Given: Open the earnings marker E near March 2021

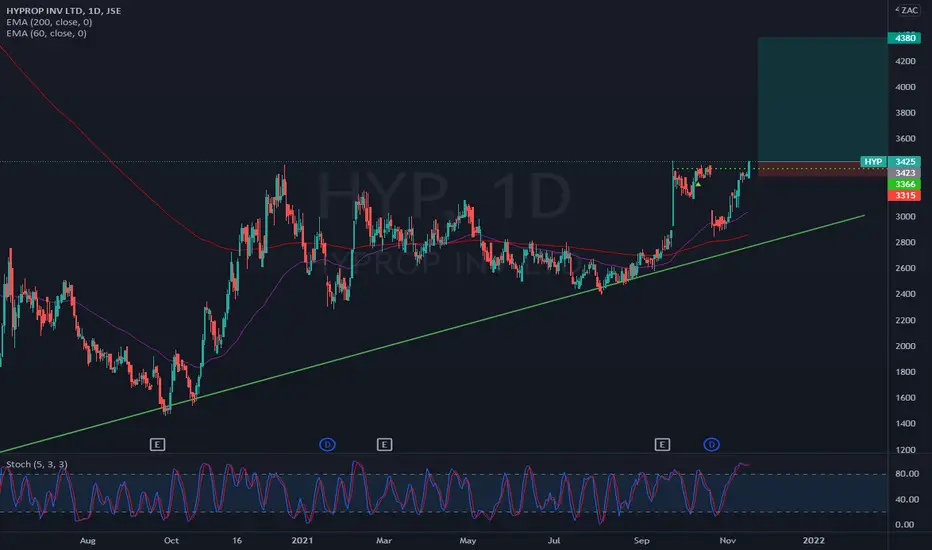Looking at the screenshot, I should (384, 444).
